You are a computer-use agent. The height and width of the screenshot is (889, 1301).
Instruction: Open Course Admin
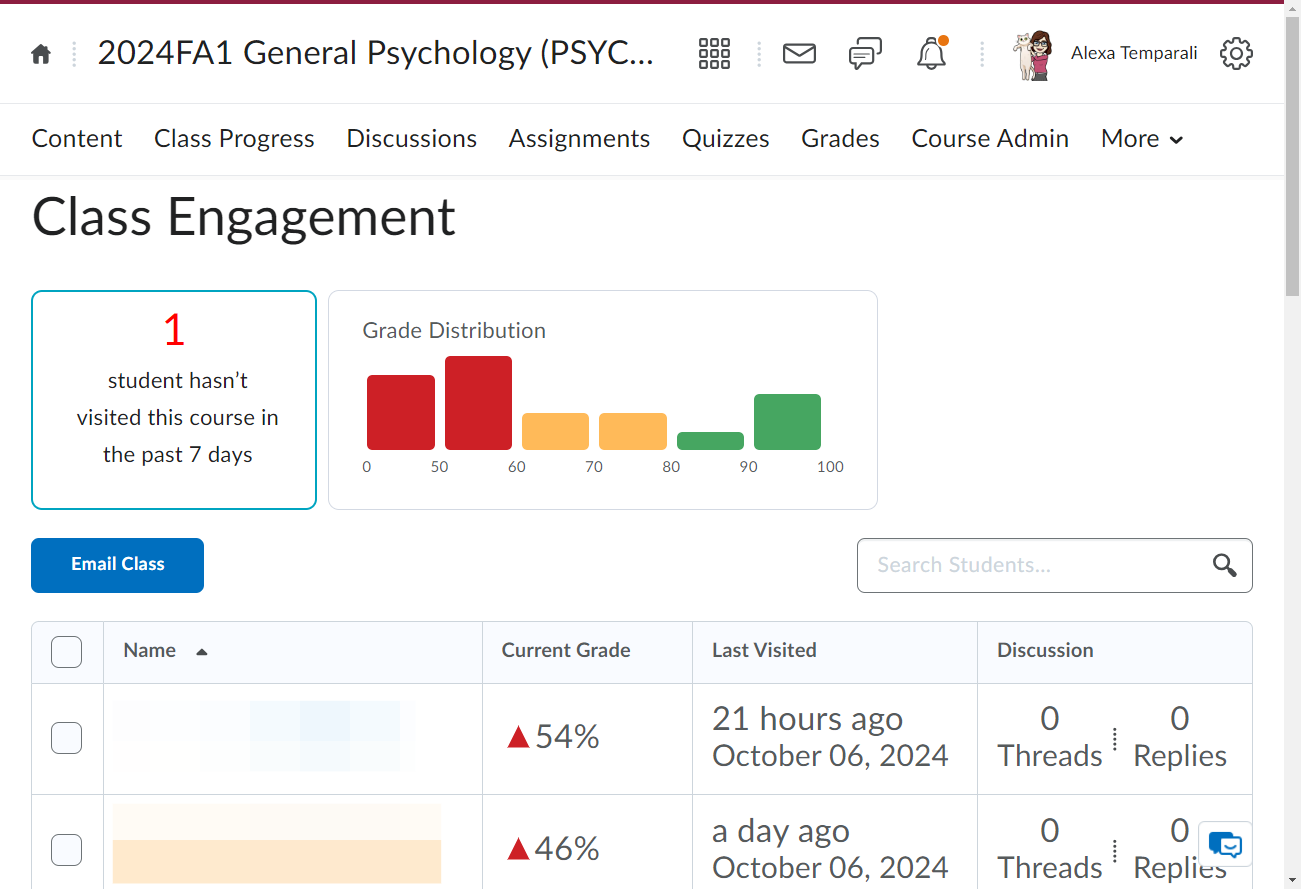[x=990, y=139]
